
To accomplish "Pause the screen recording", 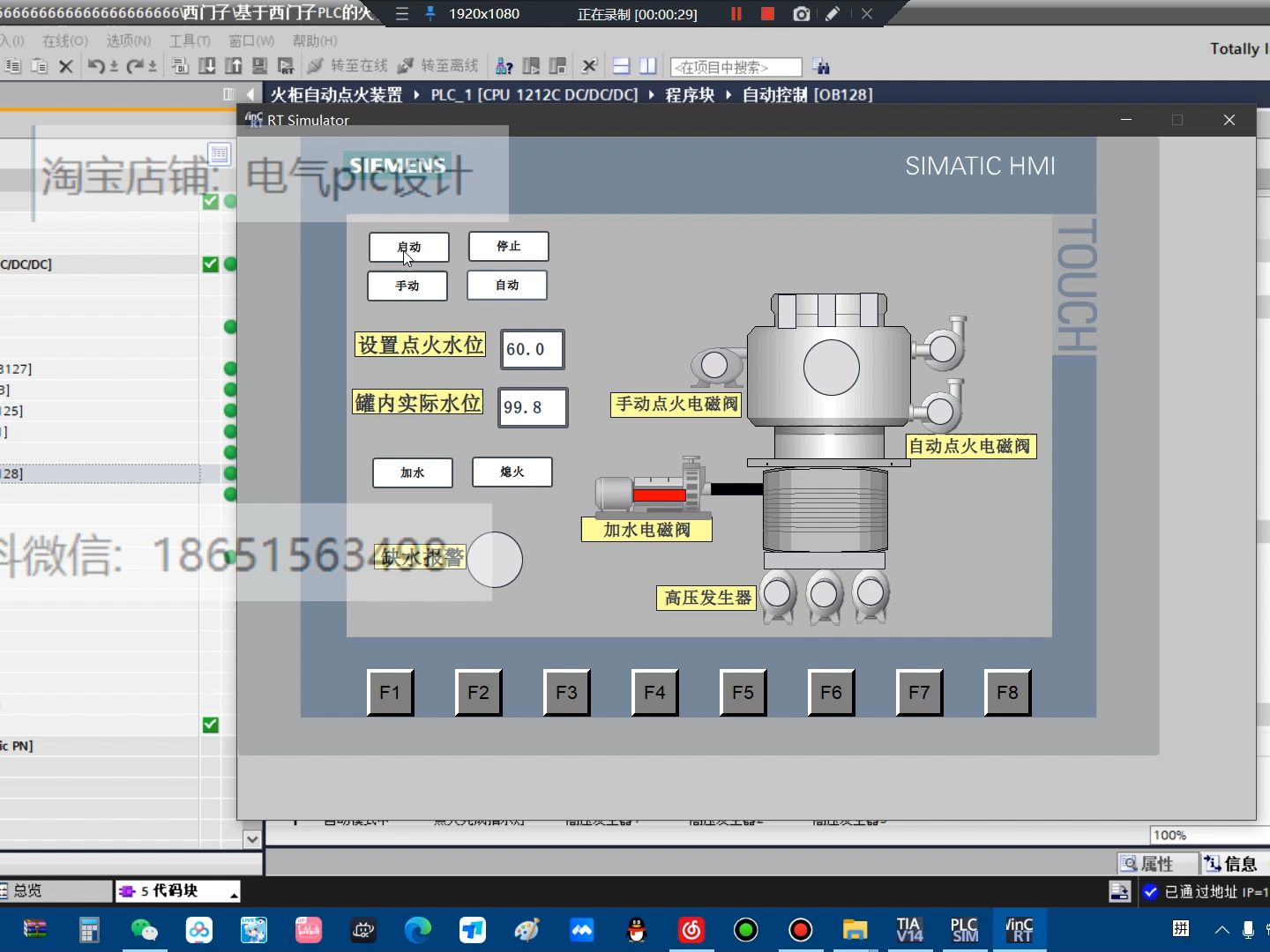I will pyautogui.click(x=736, y=14).
